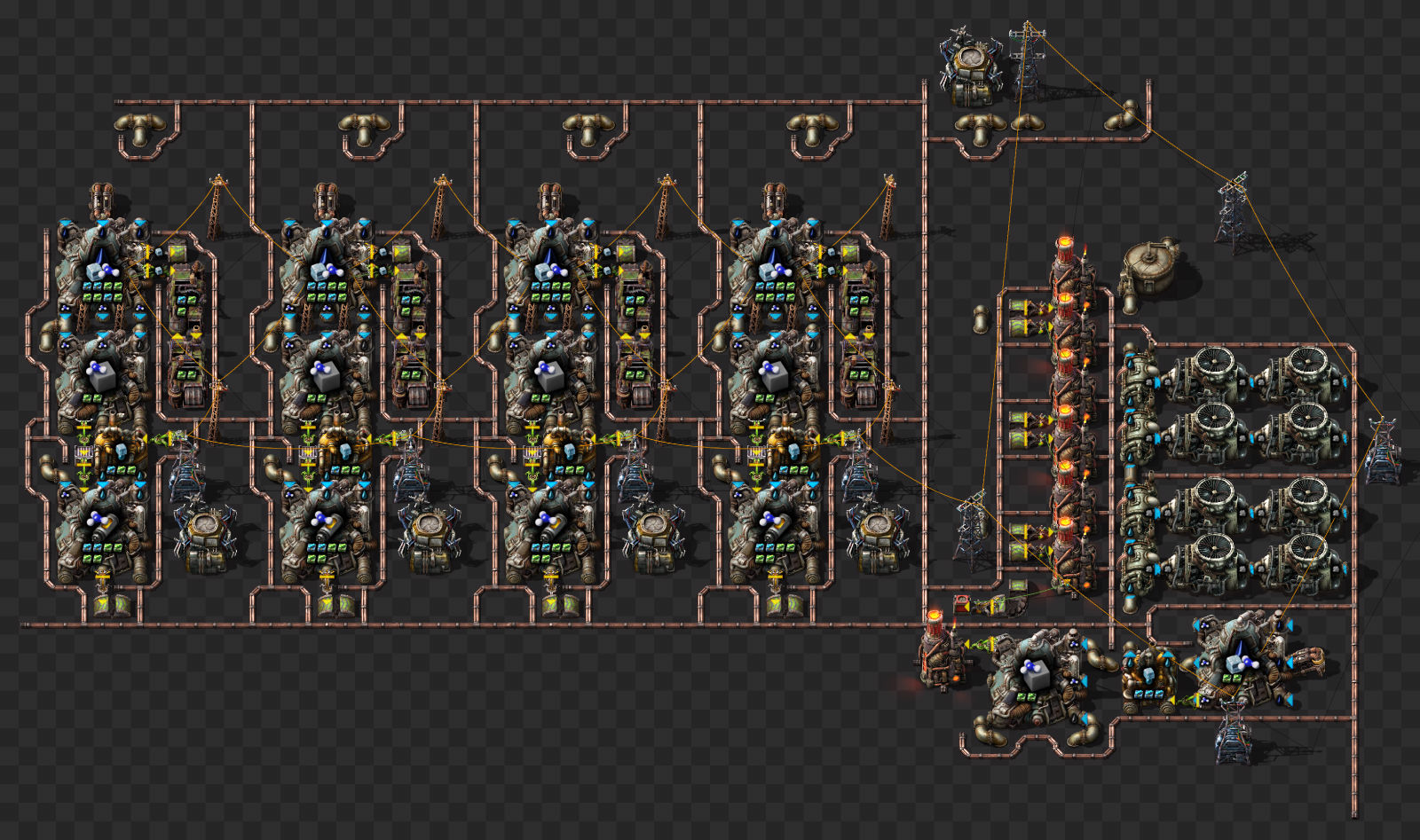Select the pump above the leftmost cryogenic plant
Viewport: 1420px width, 840px height.
101,200
